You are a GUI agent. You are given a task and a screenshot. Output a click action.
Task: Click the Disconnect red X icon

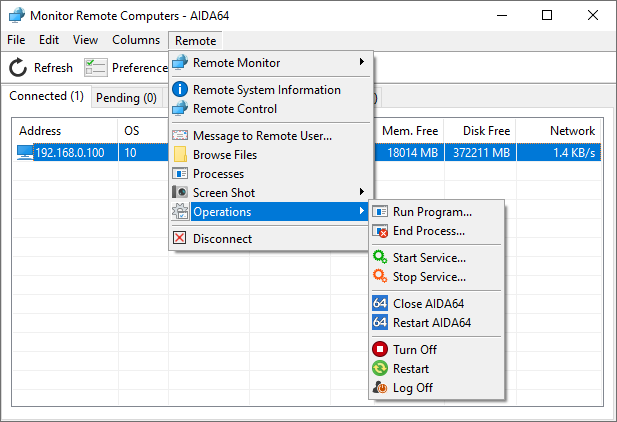point(180,238)
